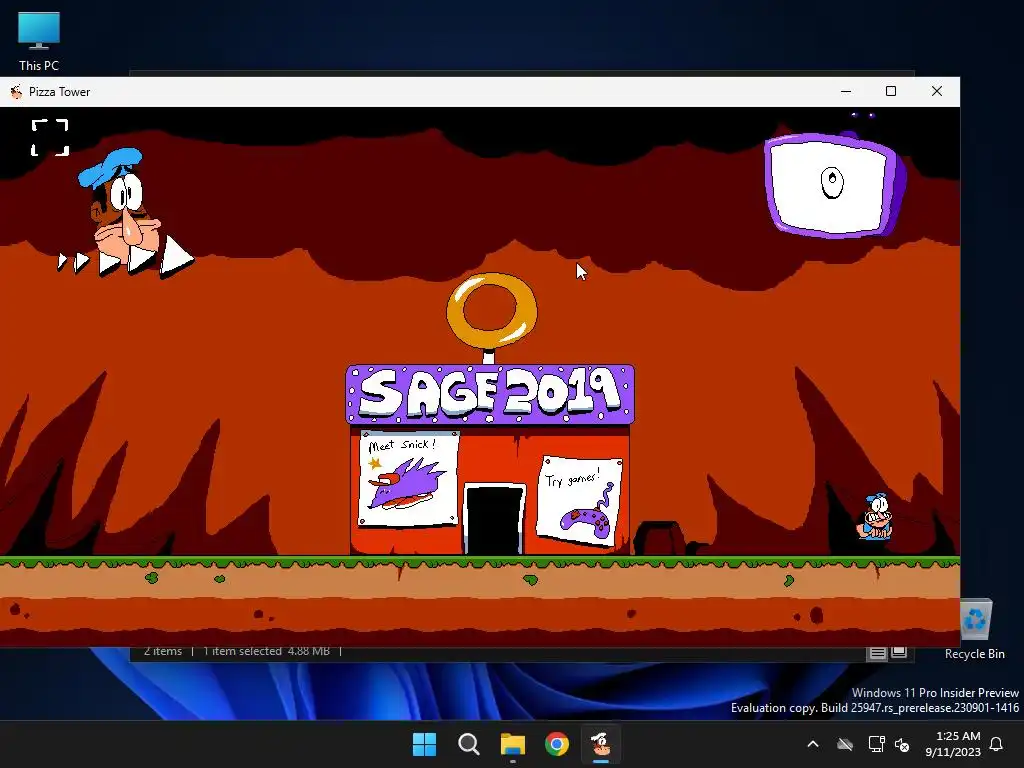Open the notifications bell
This screenshot has height=768, width=1024.
click(x=997, y=744)
